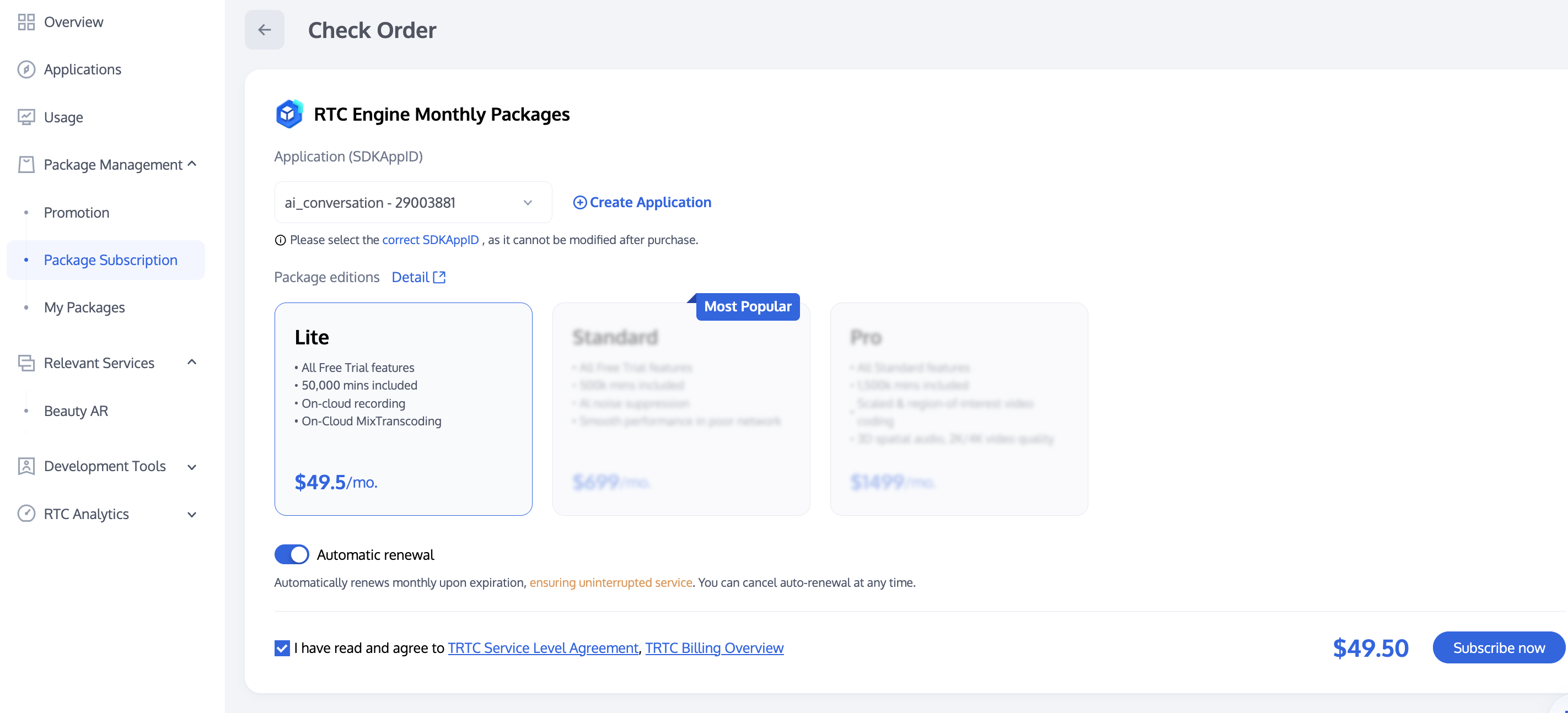Select the Lite package edition card
The width and height of the screenshot is (1568, 713).
click(x=403, y=409)
